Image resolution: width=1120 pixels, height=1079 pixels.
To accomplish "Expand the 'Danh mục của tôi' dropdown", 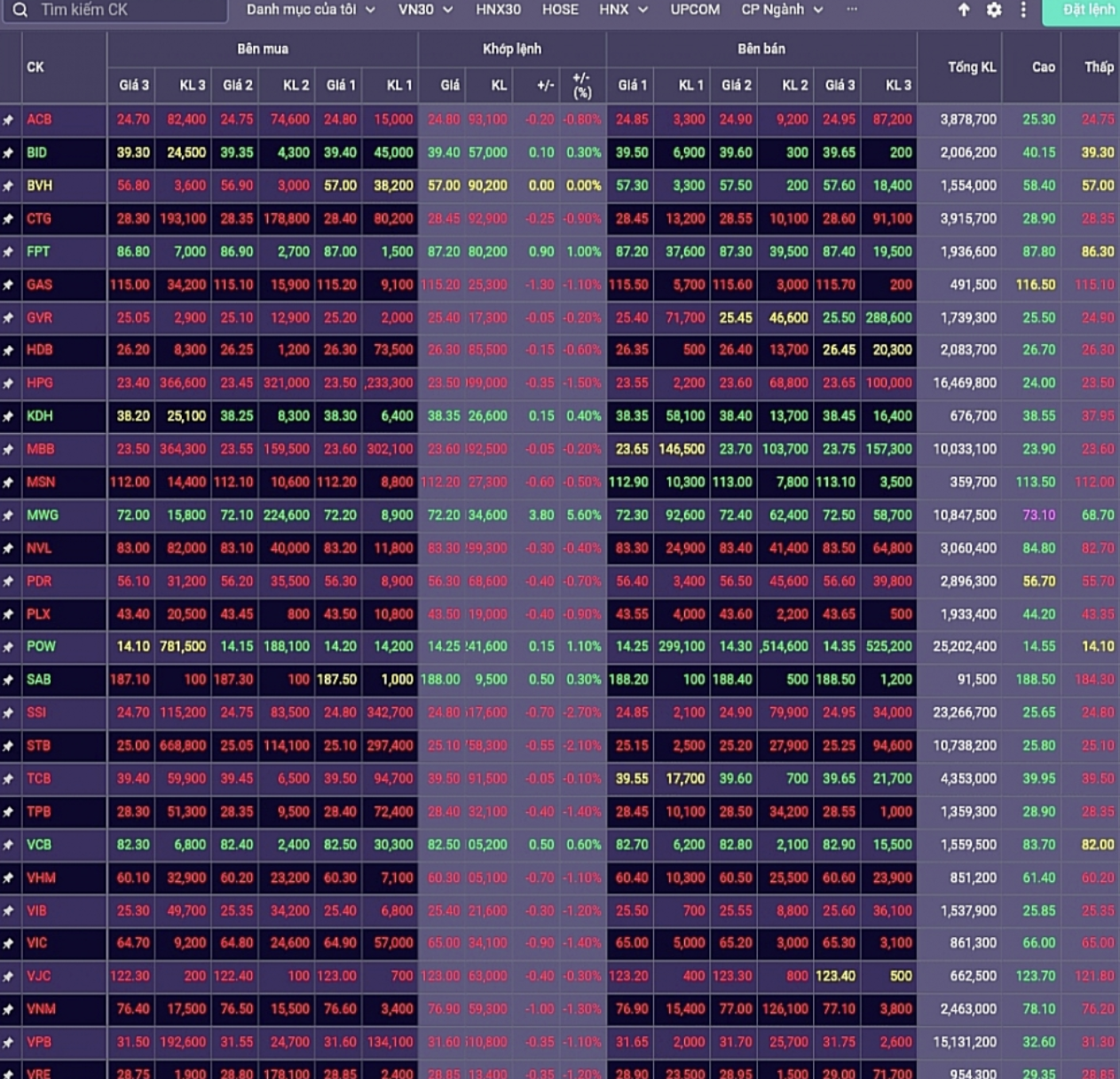I will click(311, 10).
